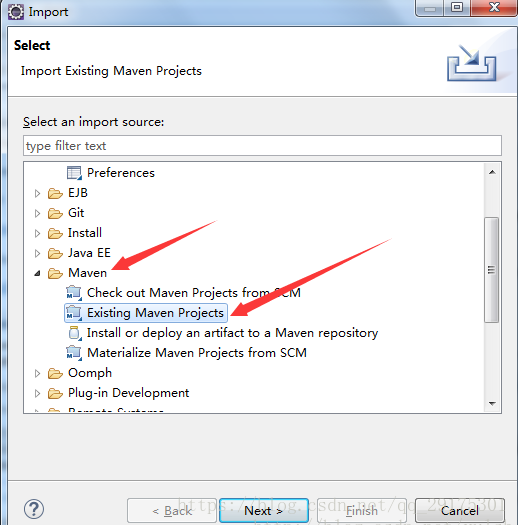
Task: Expand the EJB tree node
Action: [37, 193]
